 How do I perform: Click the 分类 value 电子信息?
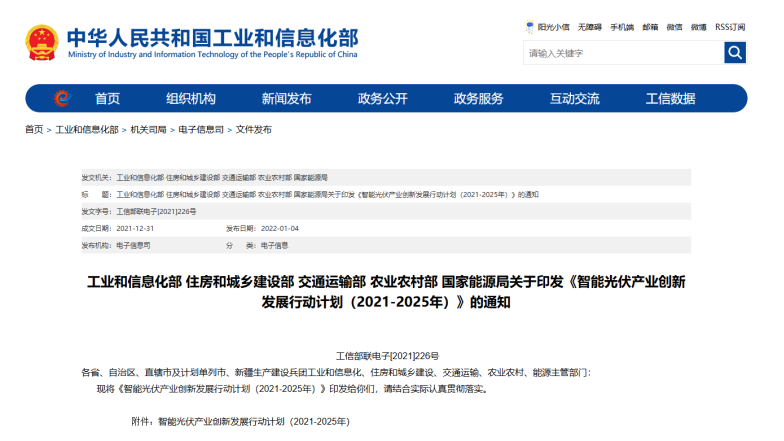(274, 246)
